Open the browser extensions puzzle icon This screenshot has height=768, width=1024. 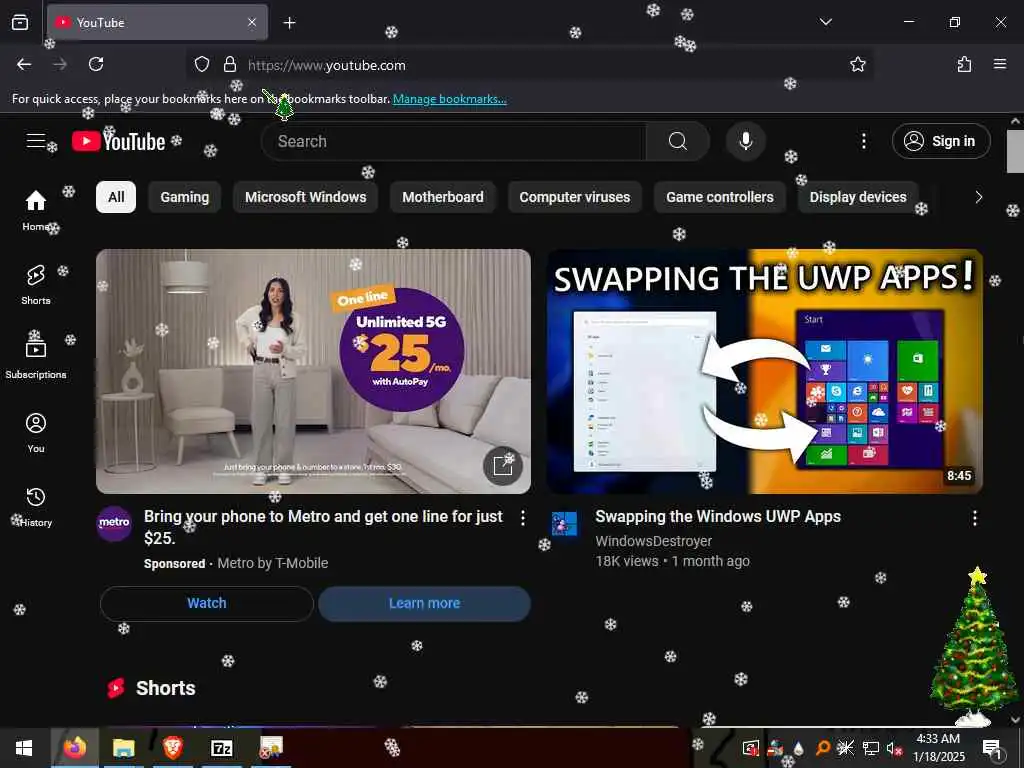point(964,64)
